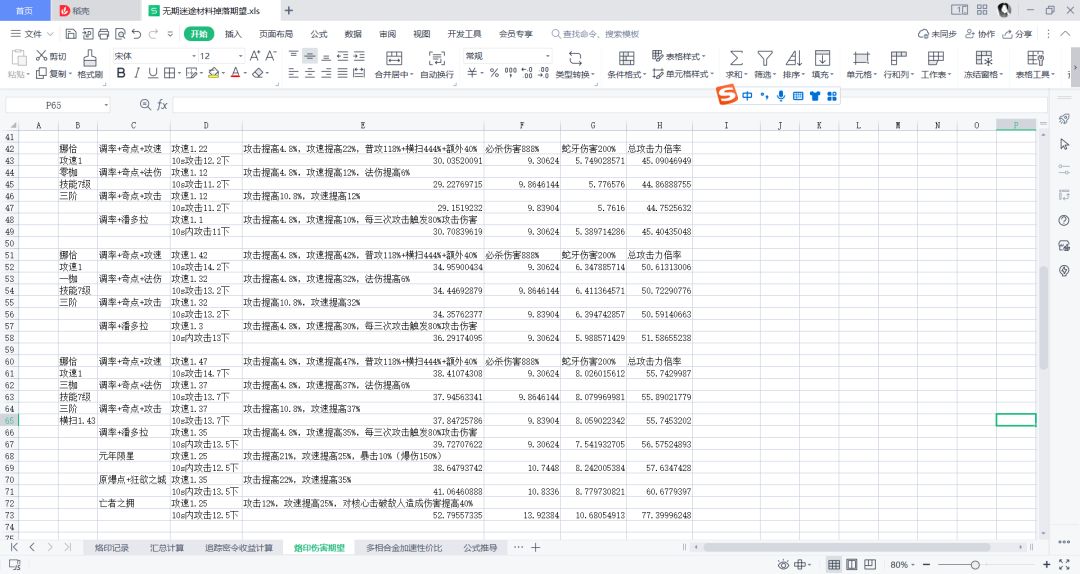The width and height of the screenshot is (1080, 574).
Task: Open the font name dropdown (宋体)
Action: click(x=194, y=56)
